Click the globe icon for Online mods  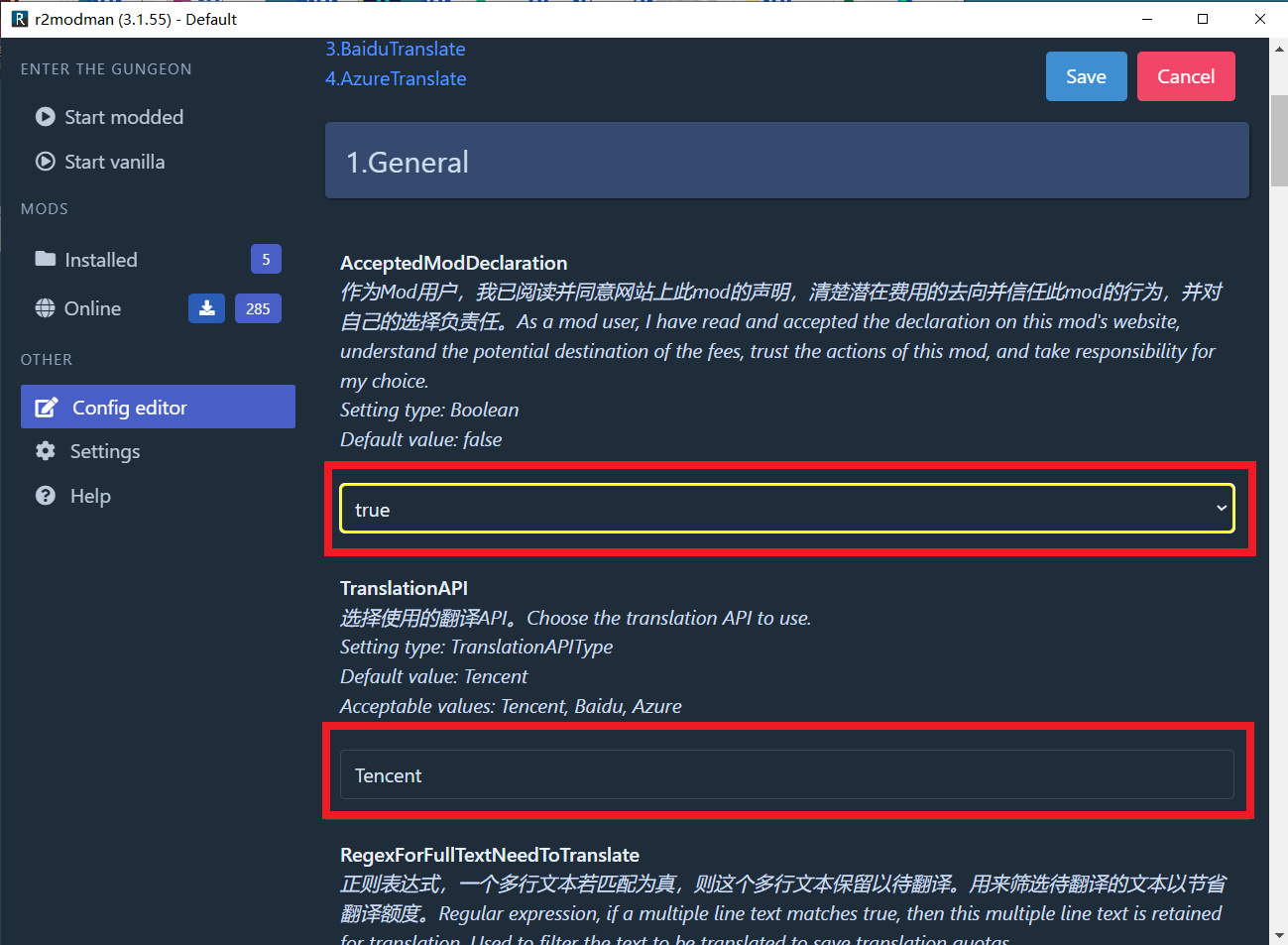point(45,308)
